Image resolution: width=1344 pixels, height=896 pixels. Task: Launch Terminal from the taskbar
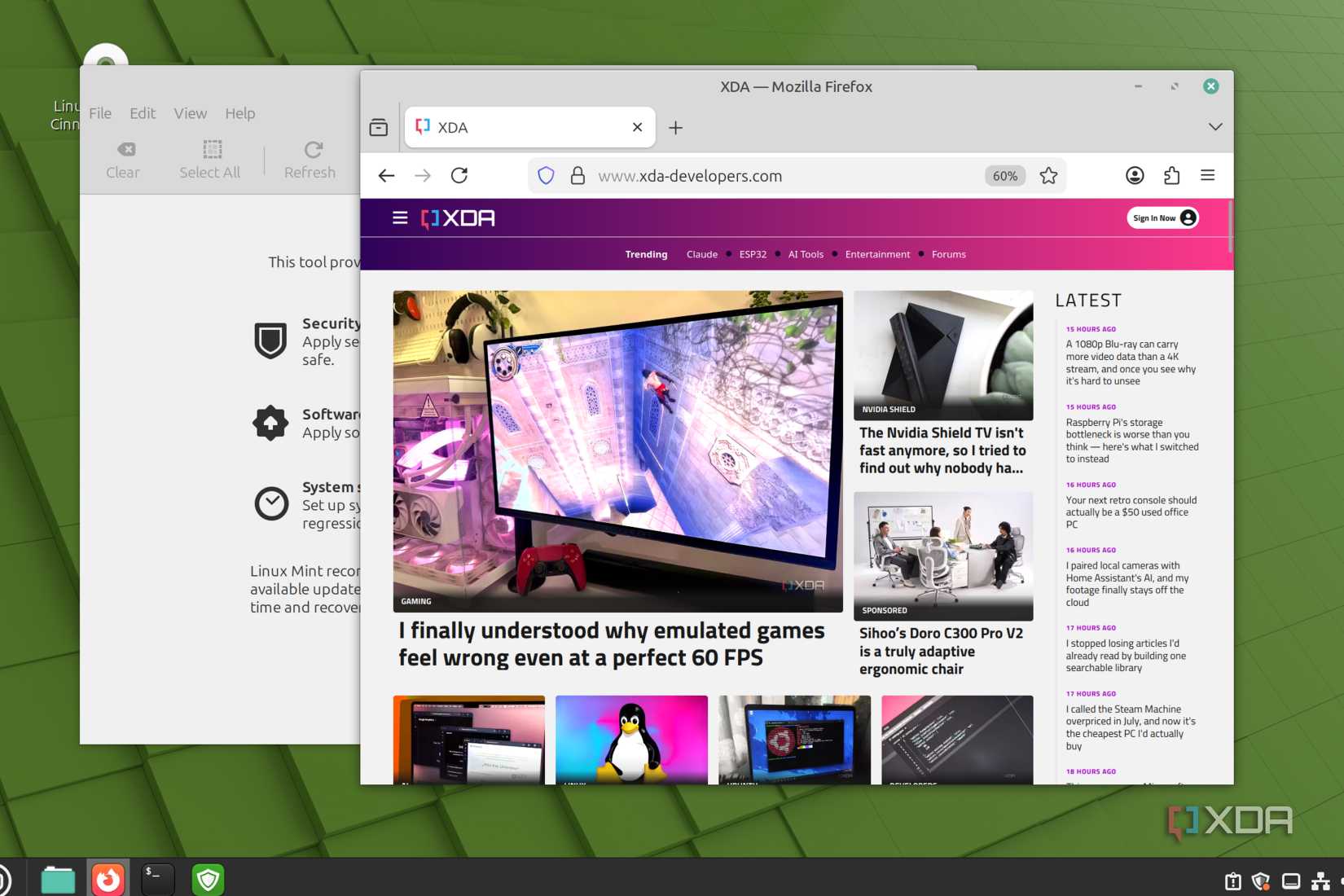[158, 880]
